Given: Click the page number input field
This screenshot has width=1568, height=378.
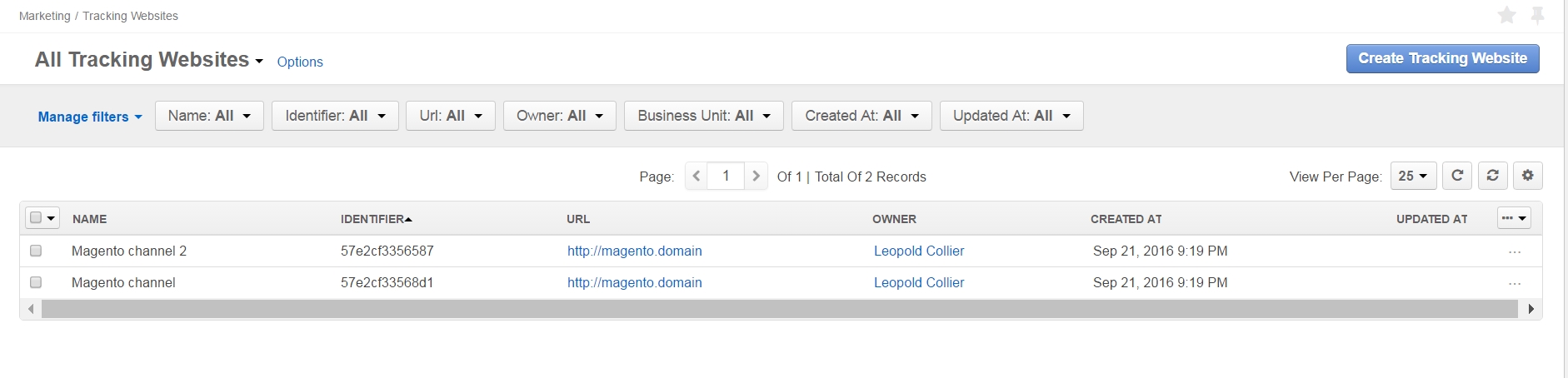Looking at the screenshot, I should tap(726, 176).
